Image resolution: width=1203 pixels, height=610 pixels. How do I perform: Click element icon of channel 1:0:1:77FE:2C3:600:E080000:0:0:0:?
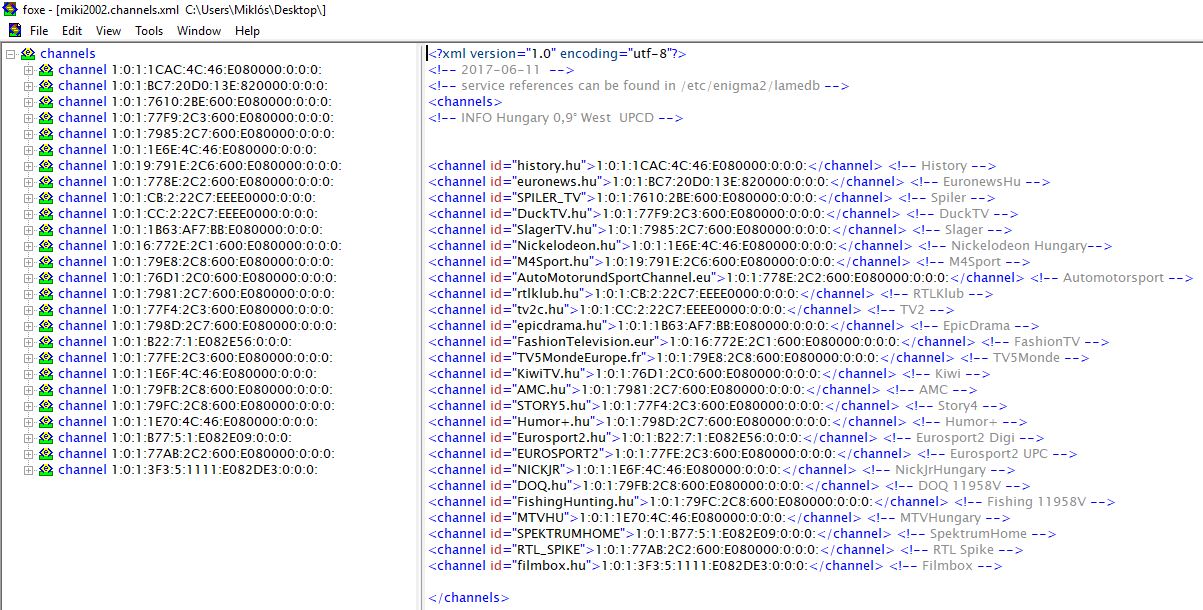(46, 358)
